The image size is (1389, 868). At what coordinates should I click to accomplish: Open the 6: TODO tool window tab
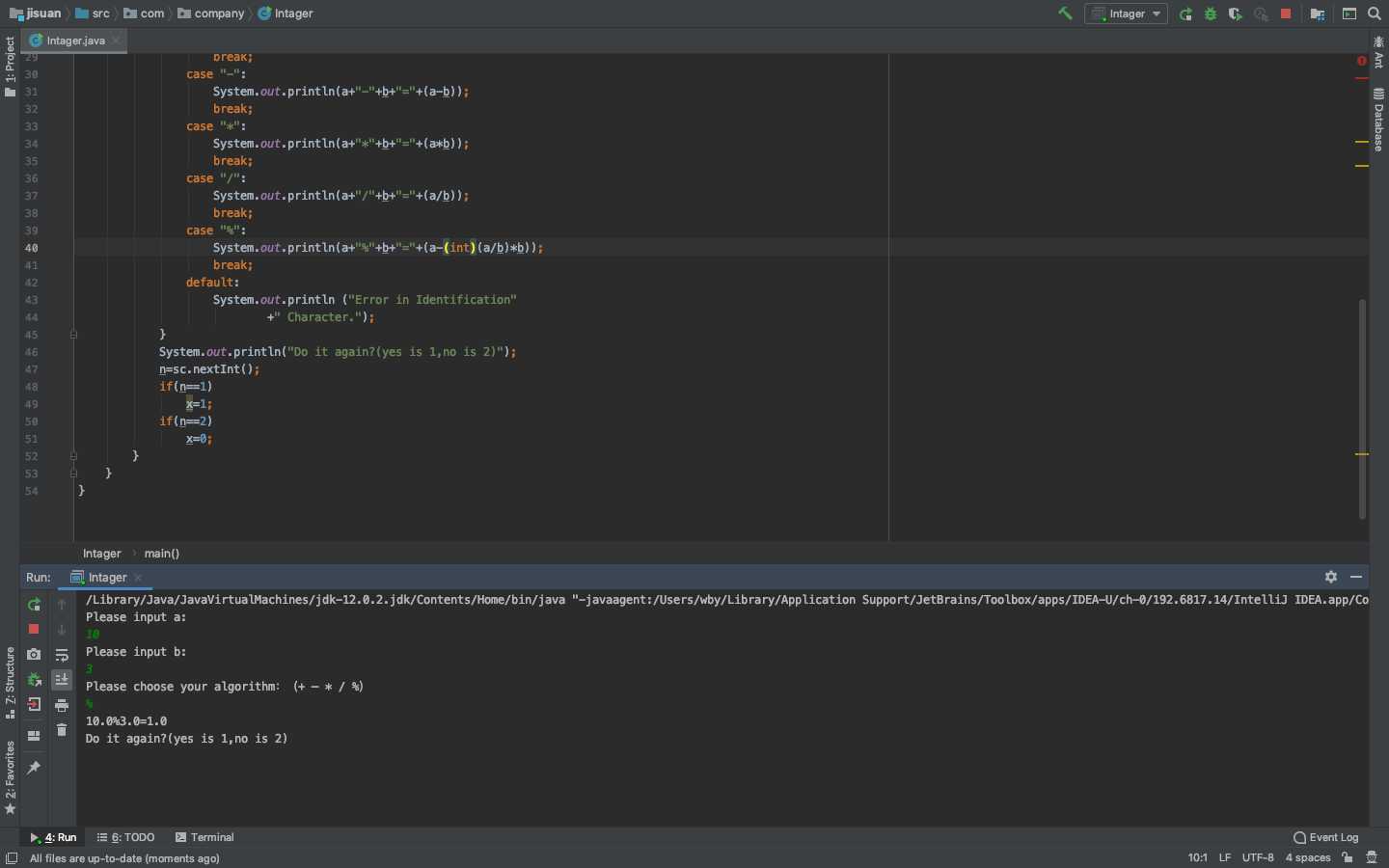coord(126,837)
